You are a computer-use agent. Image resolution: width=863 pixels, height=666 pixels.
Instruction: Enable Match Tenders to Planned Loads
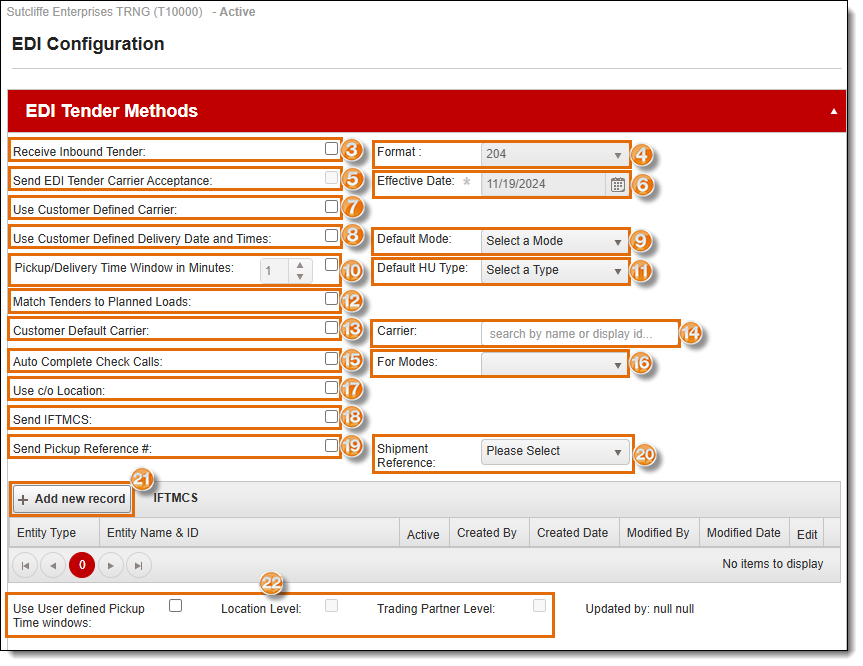pyautogui.click(x=331, y=298)
